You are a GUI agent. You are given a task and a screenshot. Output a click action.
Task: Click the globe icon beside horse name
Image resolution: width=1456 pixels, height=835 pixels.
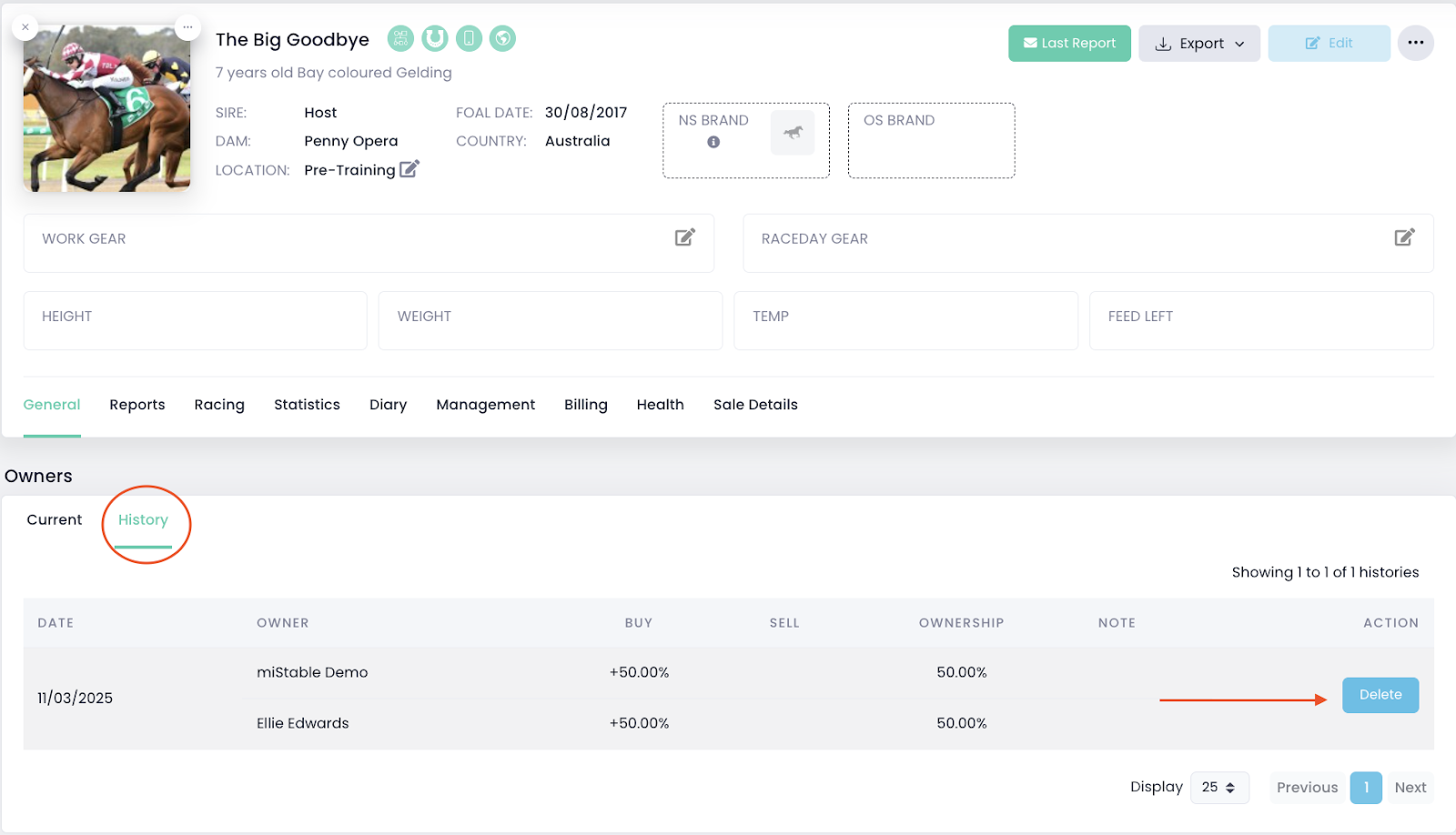tap(502, 38)
